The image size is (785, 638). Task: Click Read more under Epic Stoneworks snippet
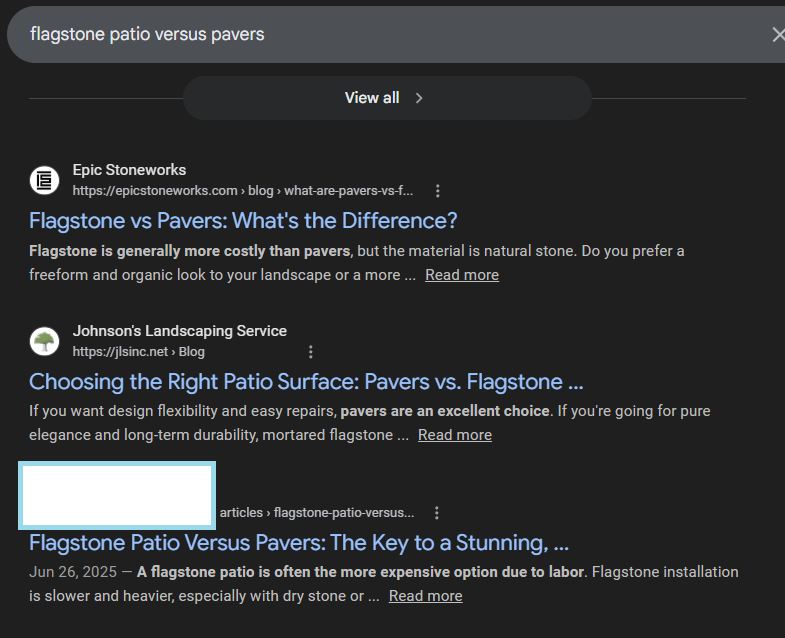coord(461,275)
